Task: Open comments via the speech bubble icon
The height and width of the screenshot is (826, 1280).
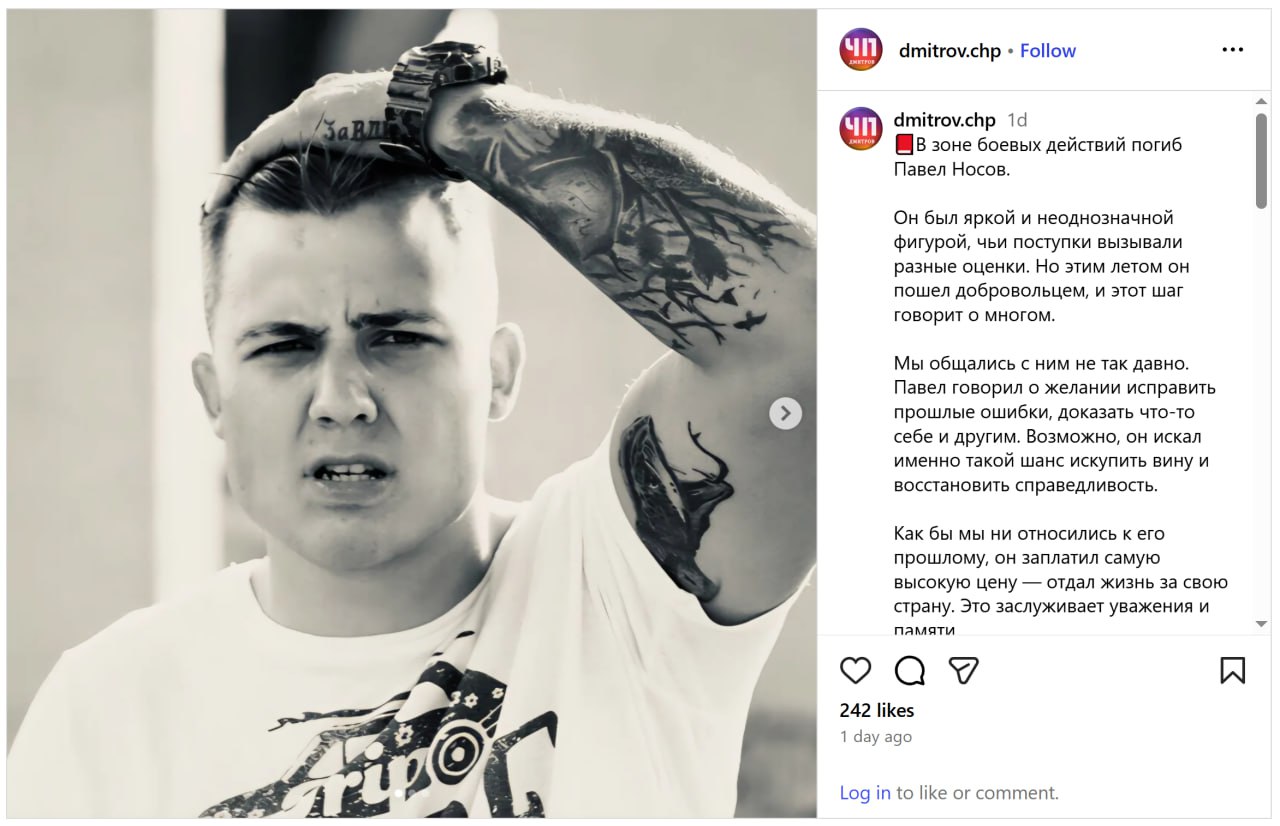Action: coord(909,670)
